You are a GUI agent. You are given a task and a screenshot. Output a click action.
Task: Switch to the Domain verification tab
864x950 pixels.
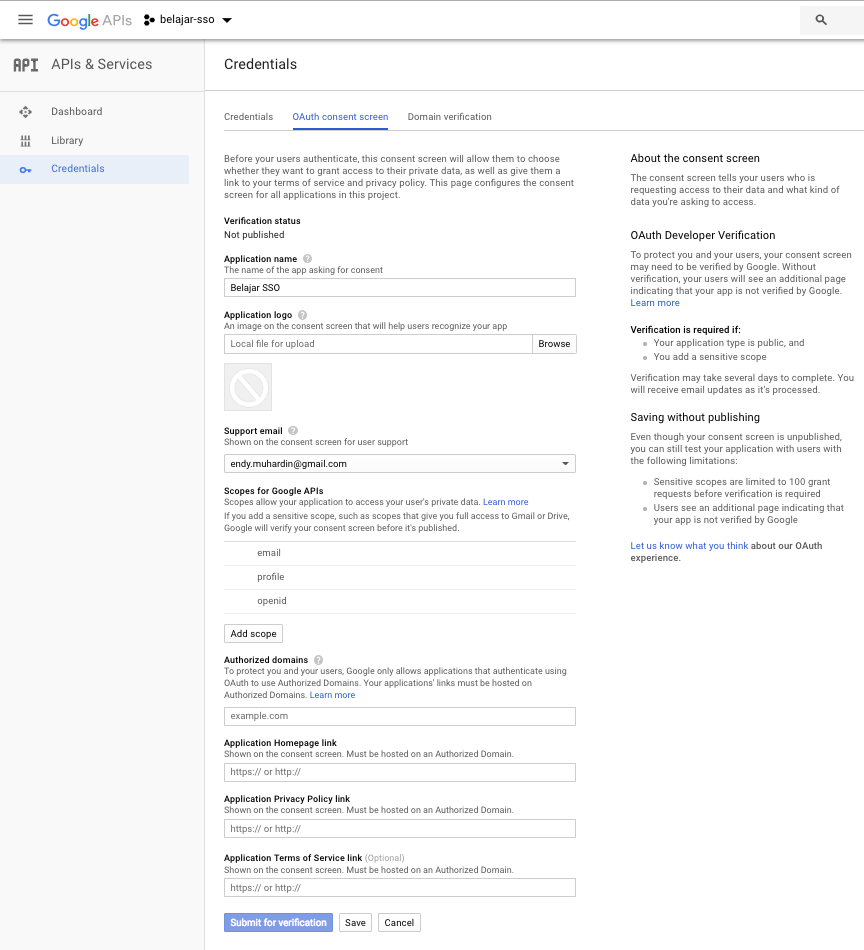[450, 117]
